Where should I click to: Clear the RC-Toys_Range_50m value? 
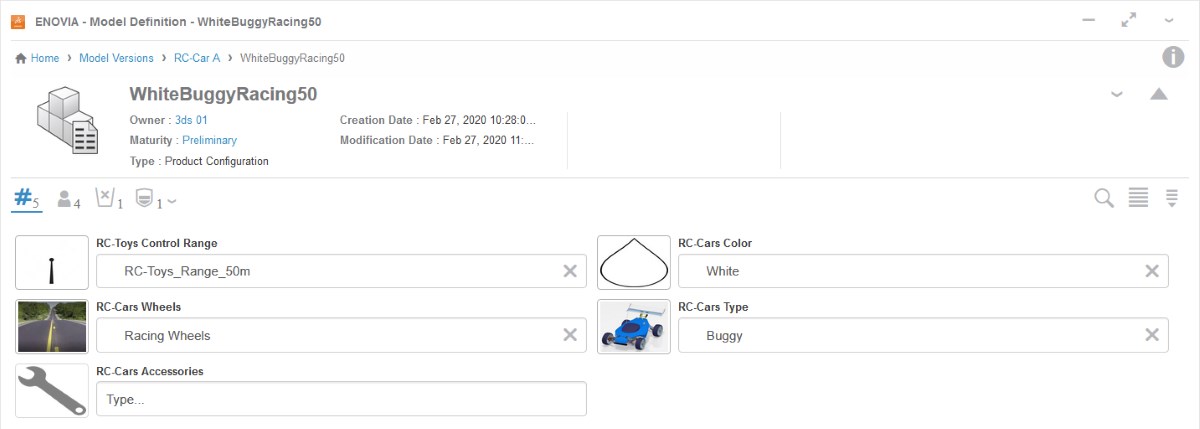coord(570,271)
